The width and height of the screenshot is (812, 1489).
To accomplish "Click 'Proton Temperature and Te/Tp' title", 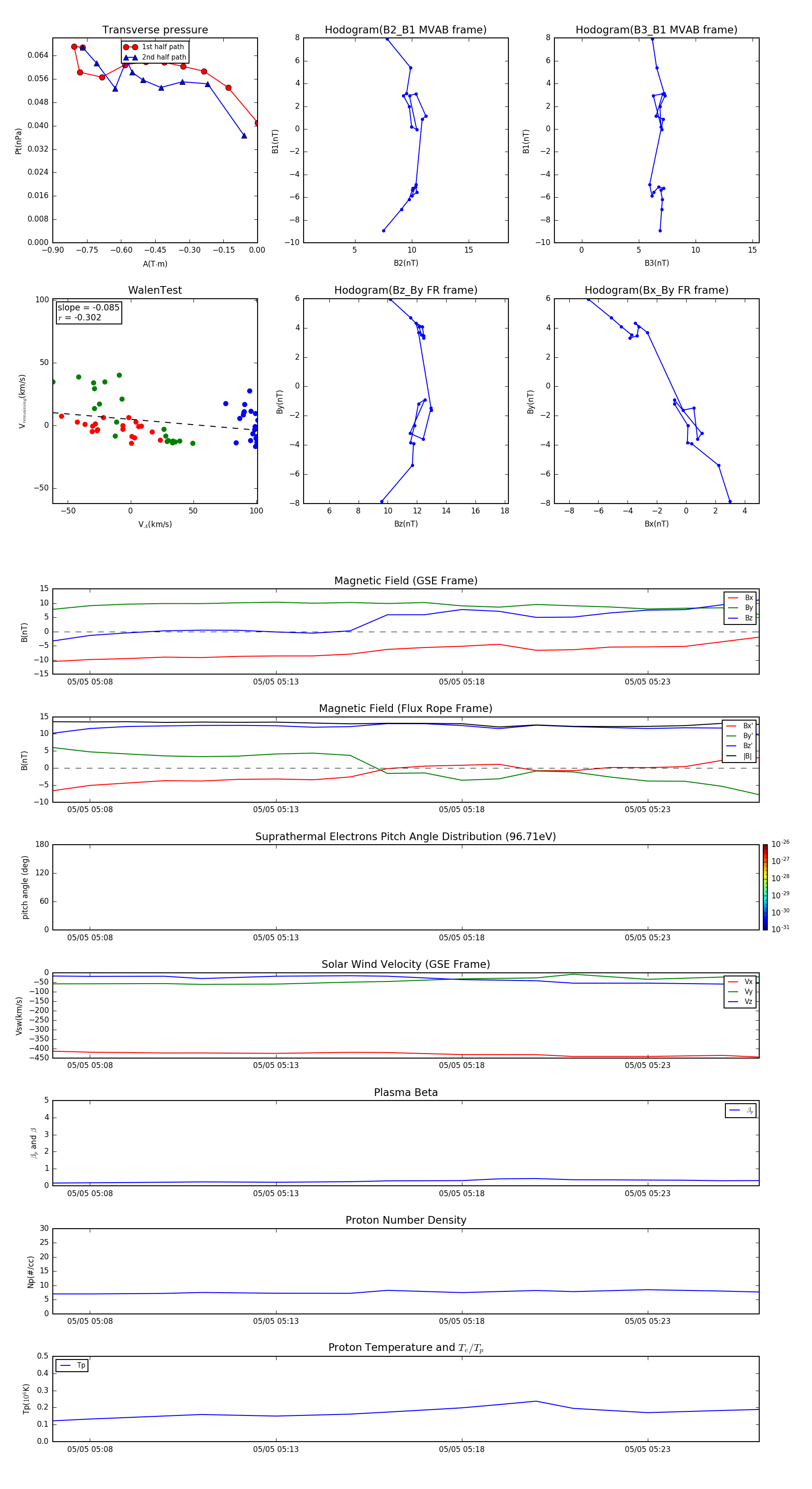I will pyautogui.click(x=406, y=1348).
